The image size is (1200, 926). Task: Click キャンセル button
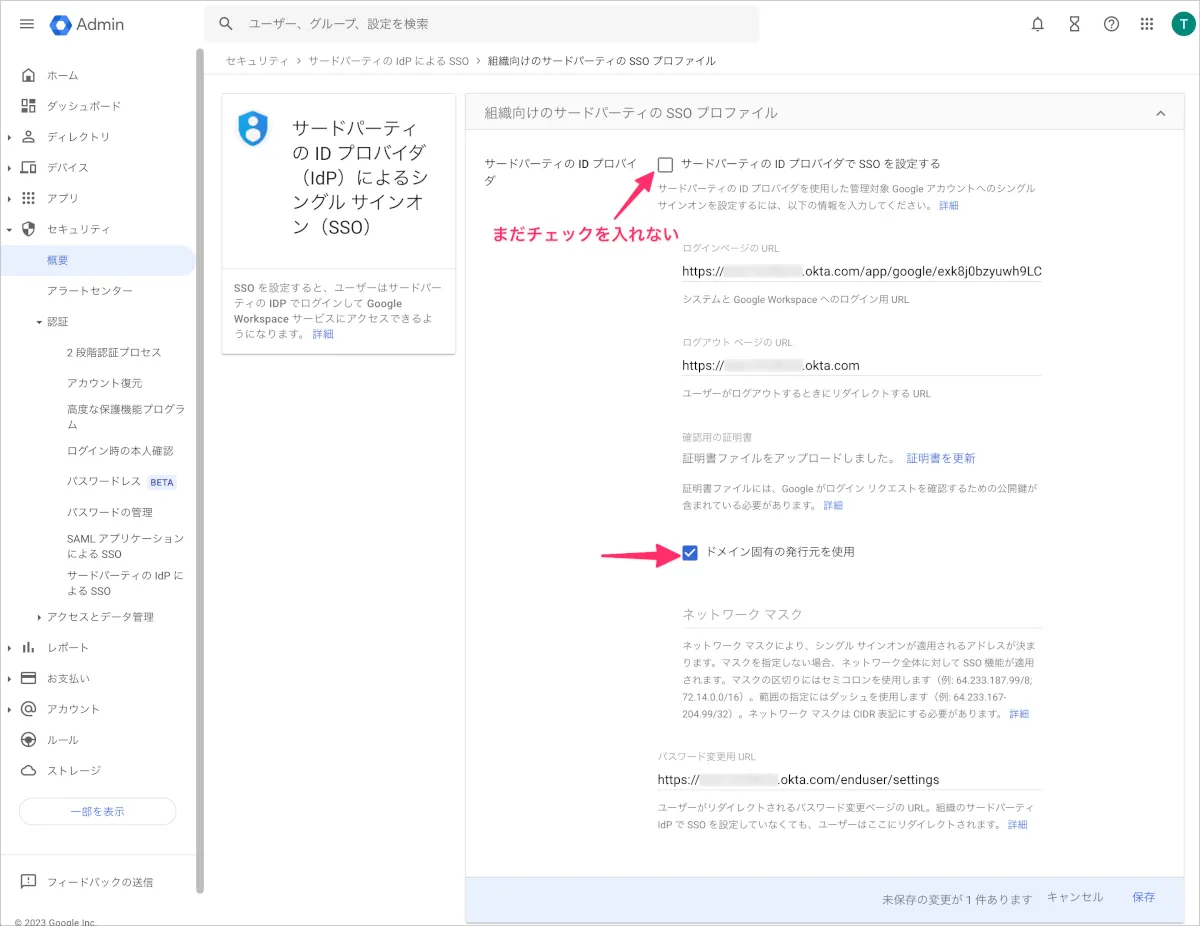click(1075, 897)
